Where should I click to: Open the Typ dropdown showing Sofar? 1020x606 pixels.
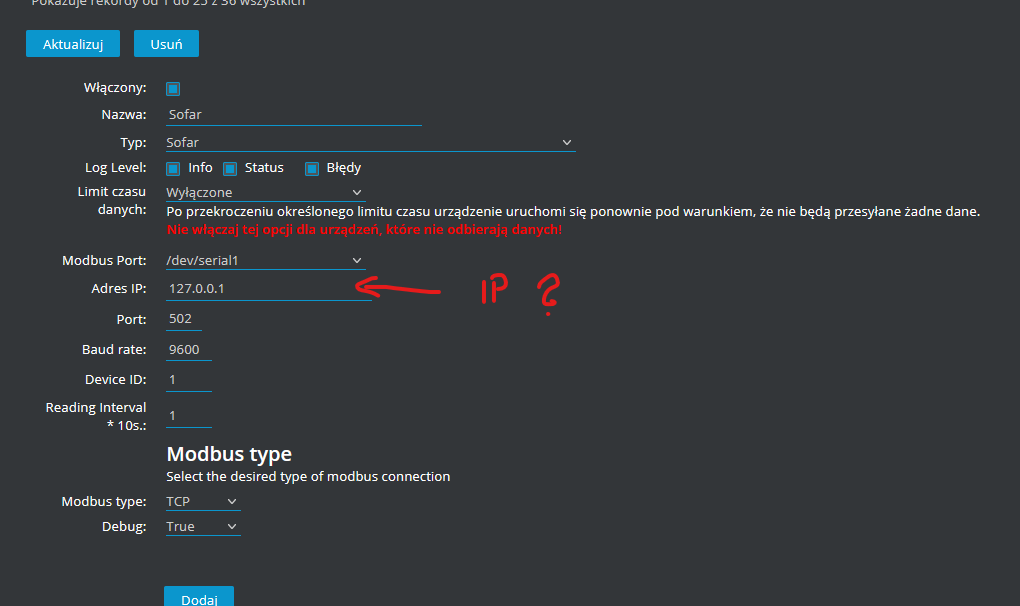coord(370,142)
